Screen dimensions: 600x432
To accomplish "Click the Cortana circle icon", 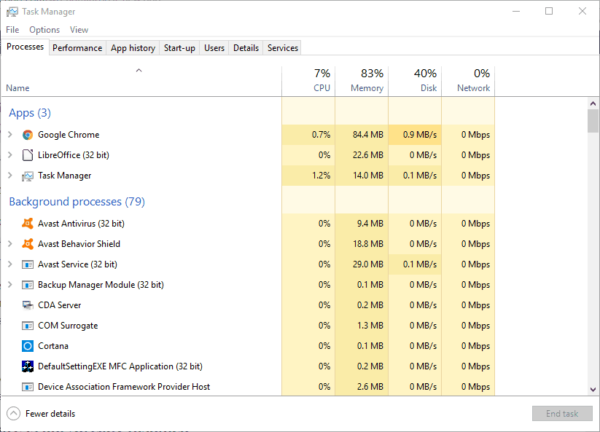I will coord(27,346).
